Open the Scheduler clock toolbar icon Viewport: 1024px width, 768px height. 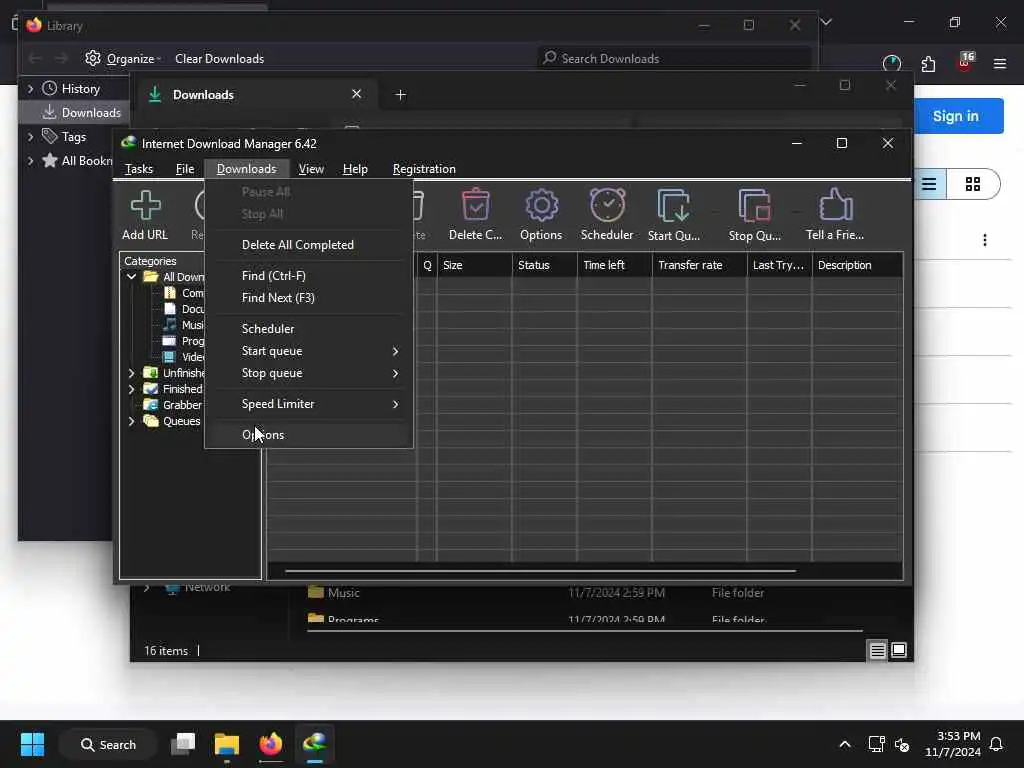tap(607, 214)
